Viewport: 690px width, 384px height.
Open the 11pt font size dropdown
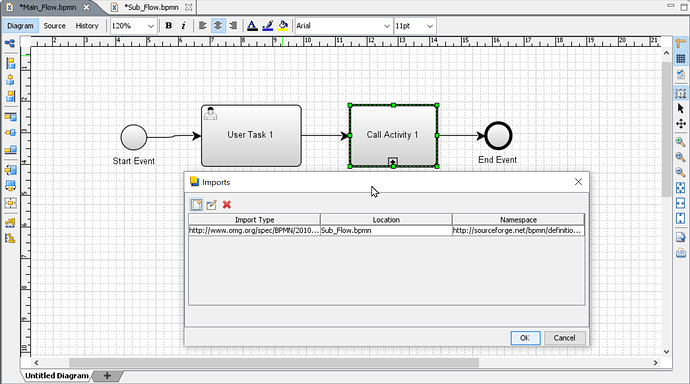pyautogui.click(x=415, y=26)
